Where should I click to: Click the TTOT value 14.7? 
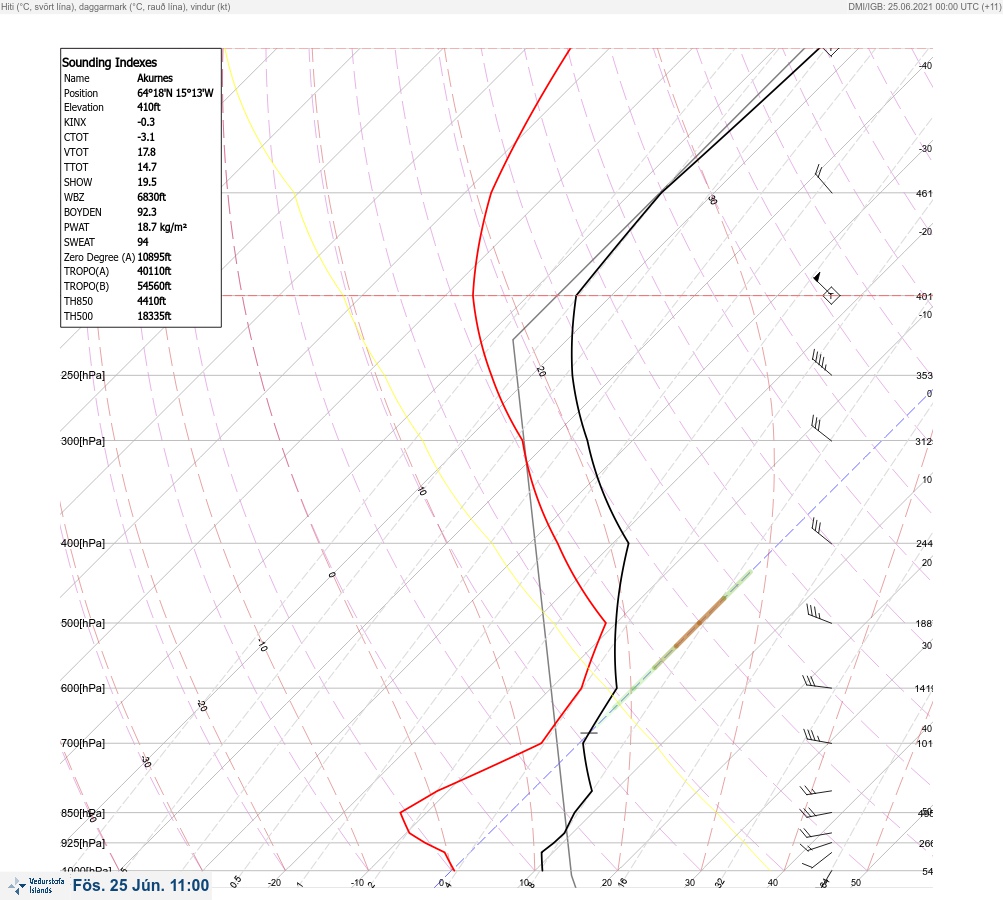(x=147, y=167)
